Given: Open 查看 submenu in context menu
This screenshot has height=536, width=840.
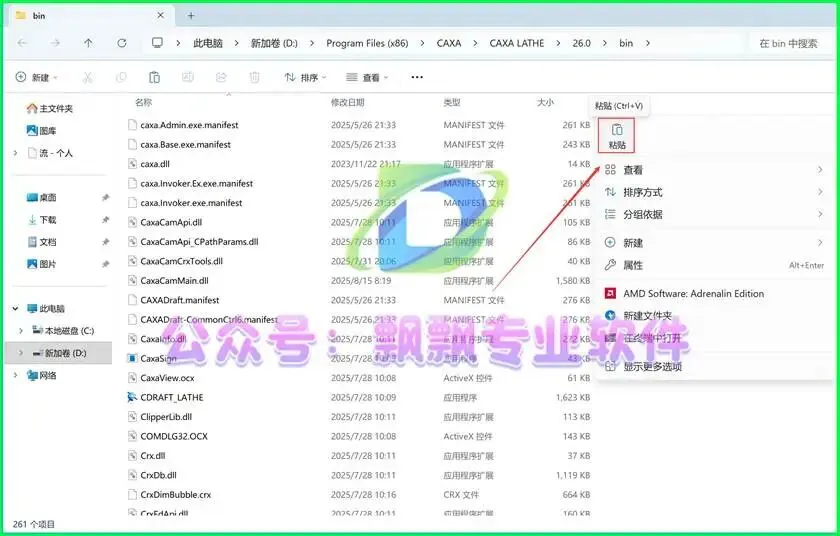Looking at the screenshot, I should pos(714,170).
